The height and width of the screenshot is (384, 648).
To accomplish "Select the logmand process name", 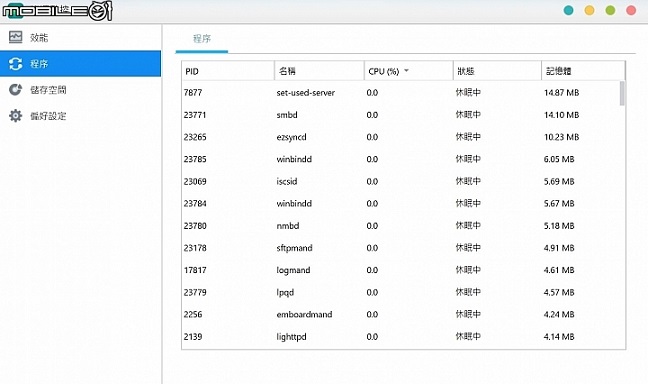I will pyautogui.click(x=293, y=270).
